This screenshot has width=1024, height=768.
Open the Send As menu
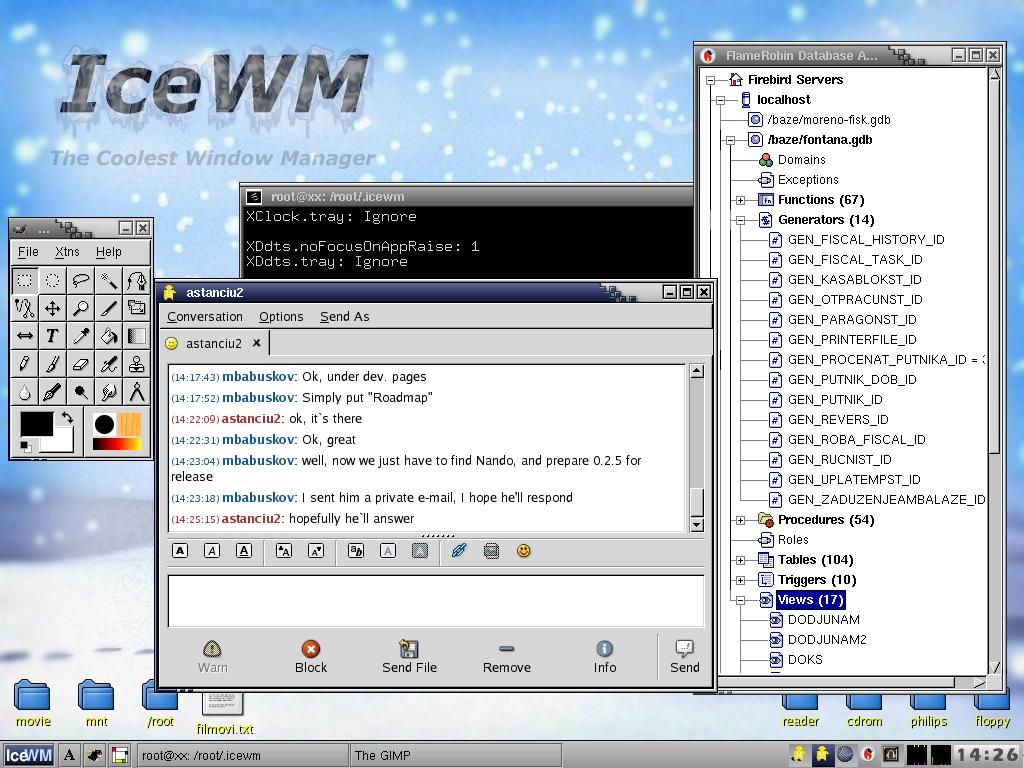344,317
